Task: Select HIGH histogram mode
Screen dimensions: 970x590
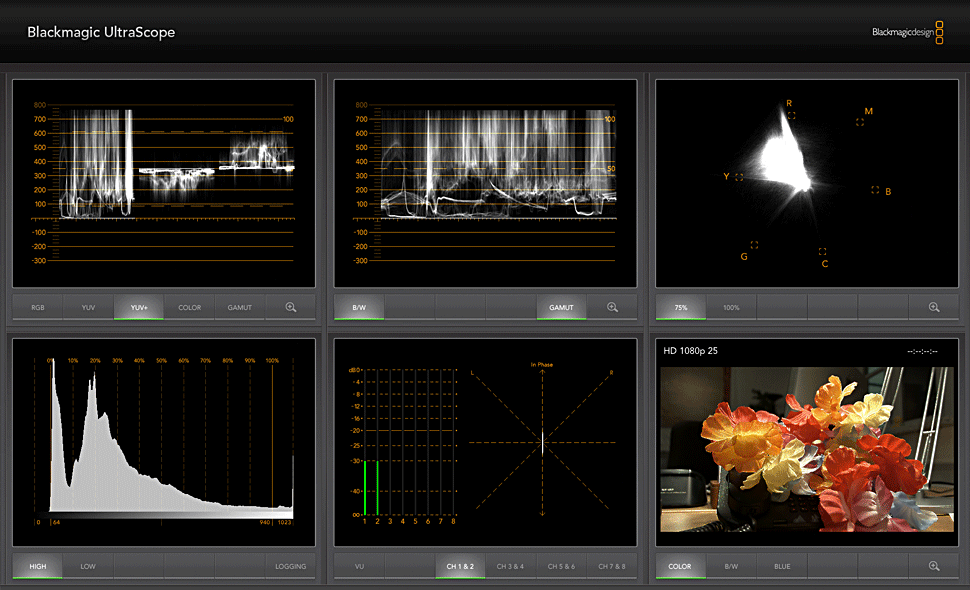Action: pyautogui.click(x=38, y=566)
